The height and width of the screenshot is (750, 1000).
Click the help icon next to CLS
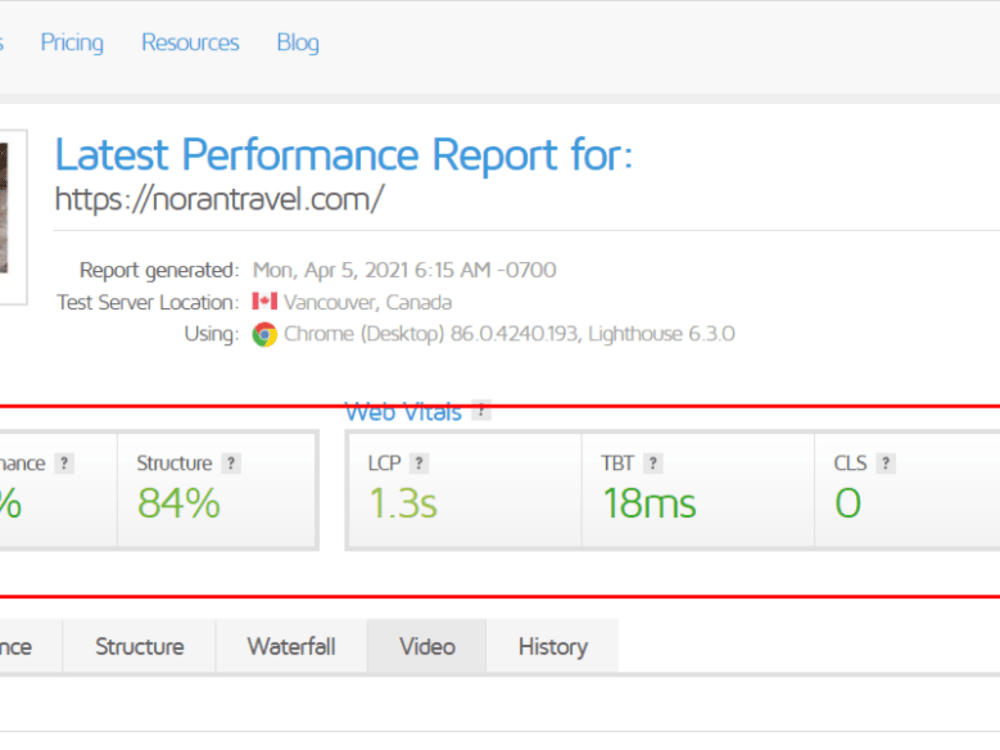pyautogui.click(x=886, y=463)
